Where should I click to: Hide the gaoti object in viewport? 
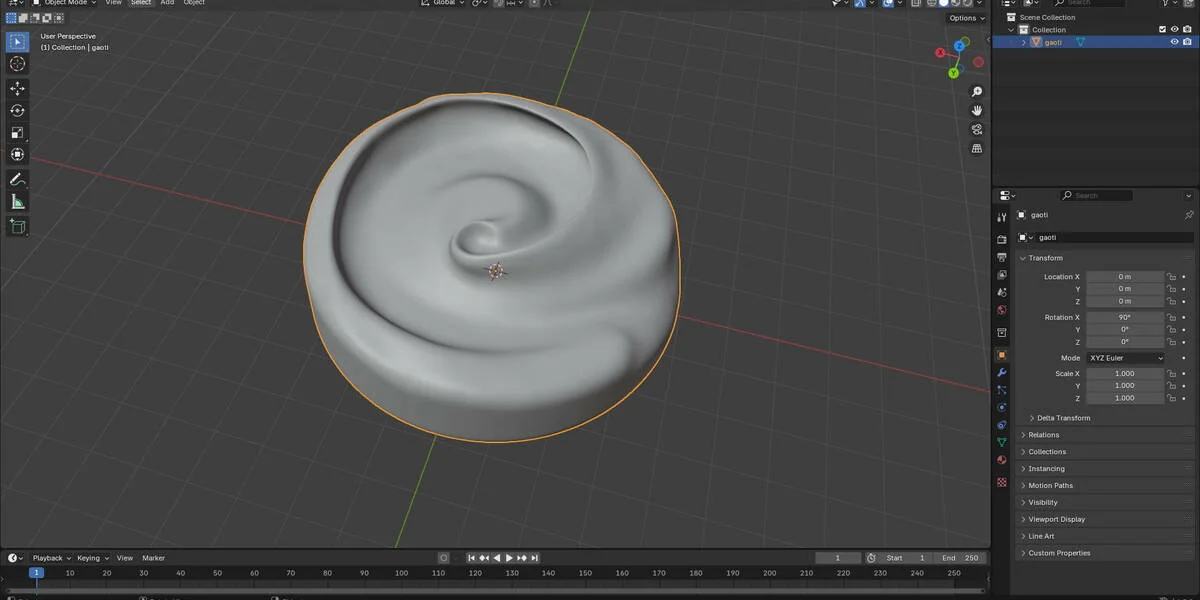[1174, 42]
